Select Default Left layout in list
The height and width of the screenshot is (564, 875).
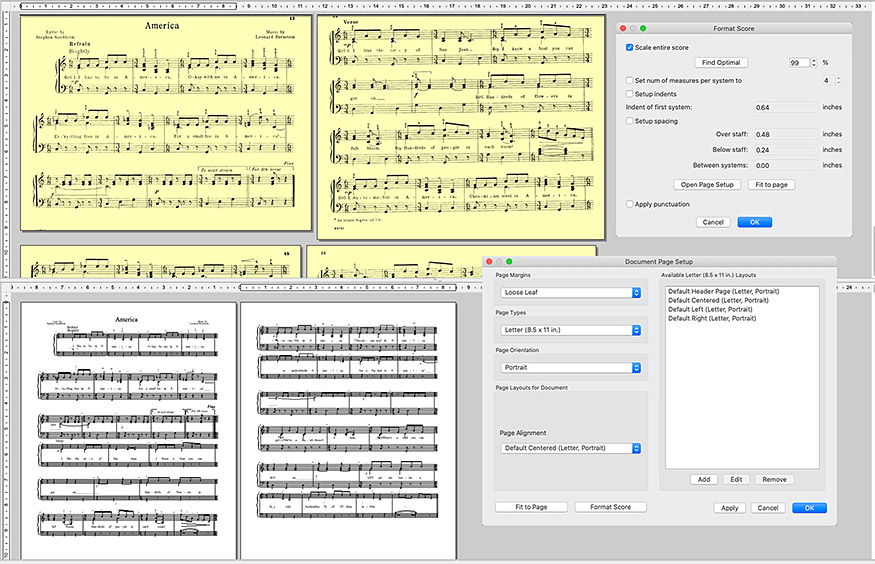710,309
